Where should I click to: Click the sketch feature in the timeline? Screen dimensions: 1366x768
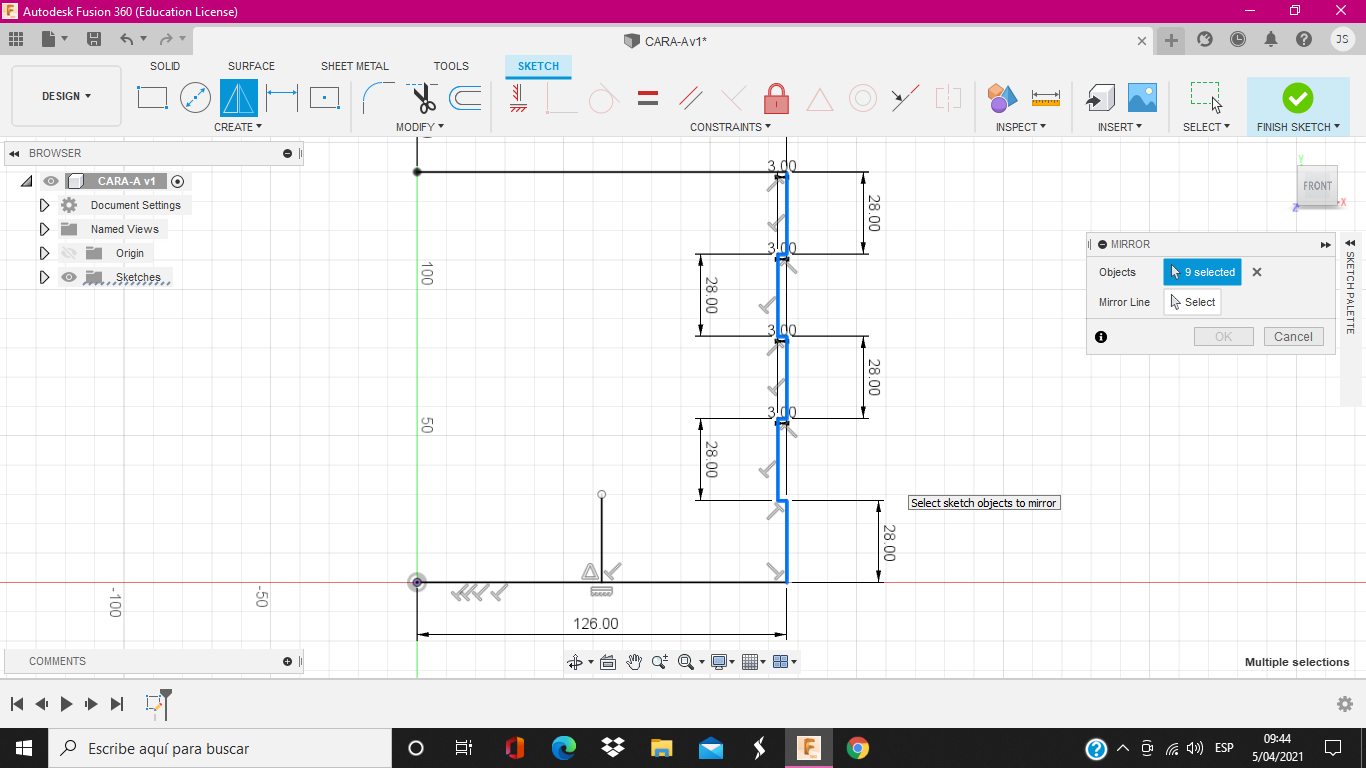154,704
